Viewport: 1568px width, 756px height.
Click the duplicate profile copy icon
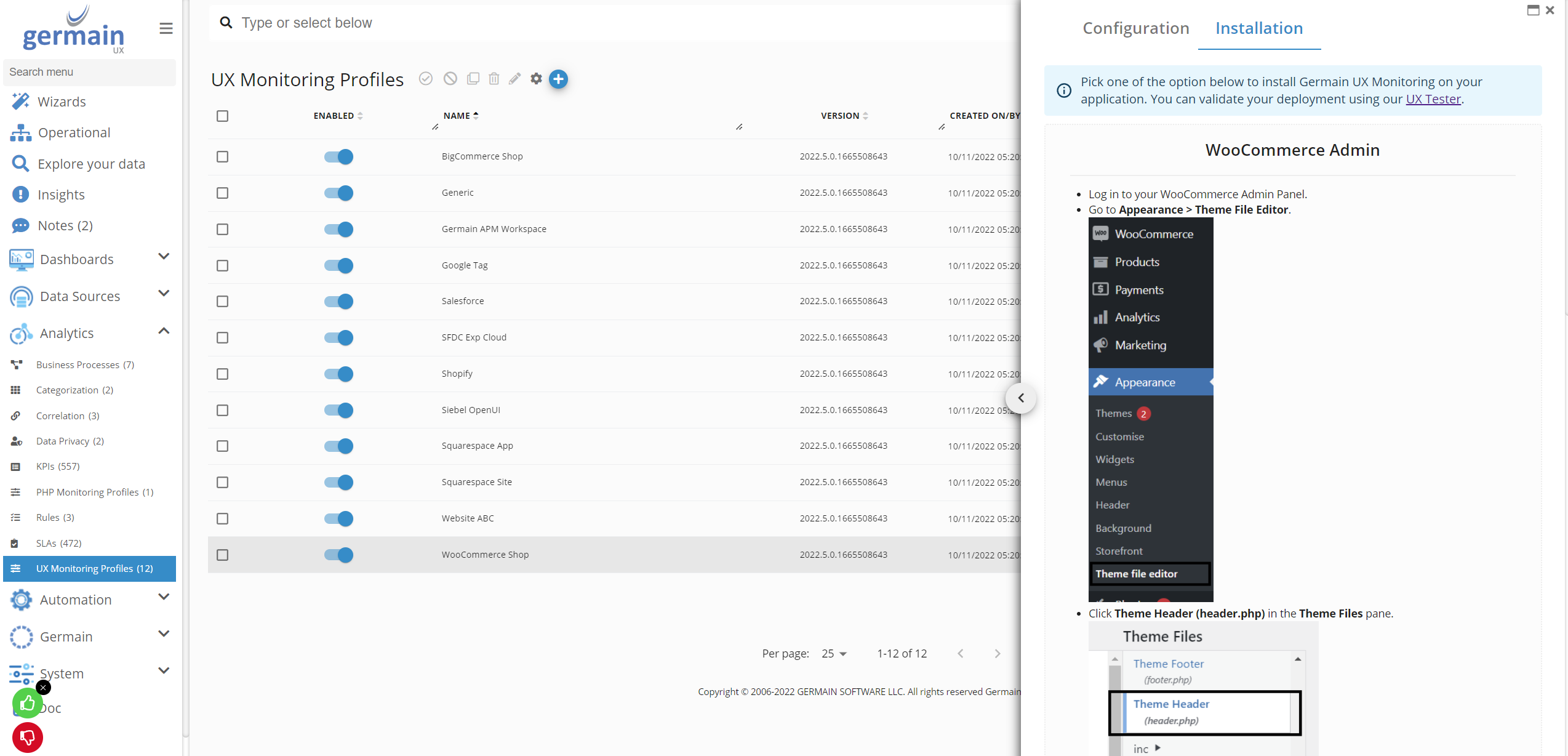[473, 79]
